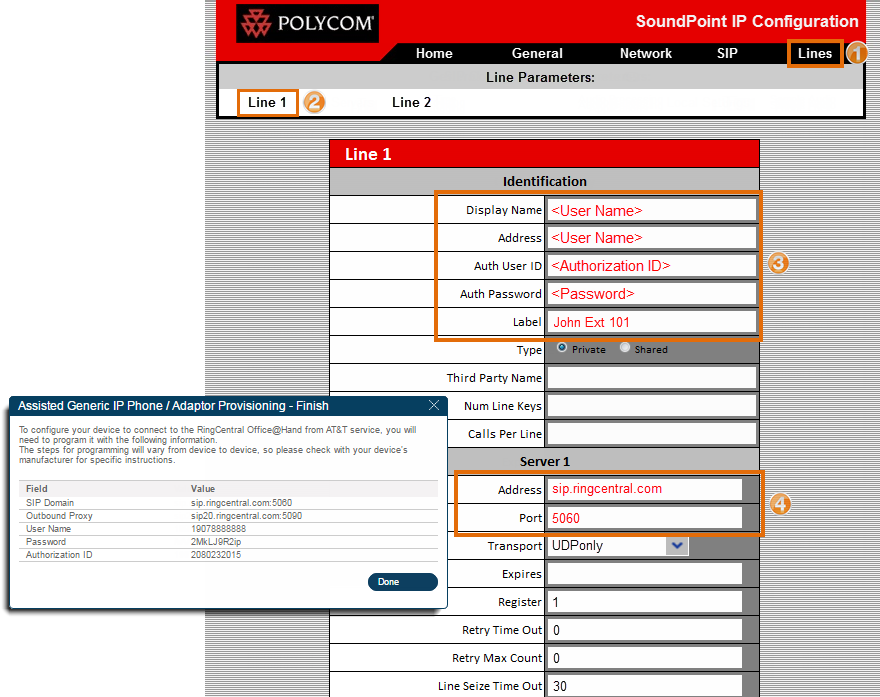Click the Value column header in dialog
The height and width of the screenshot is (697, 880).
click(x=203, y=489)
